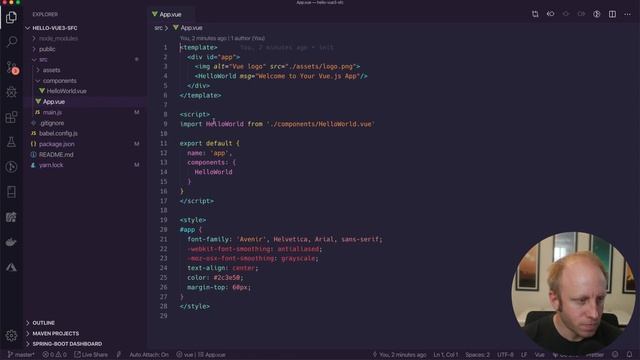This screenshot has width=640, height=360.
Task: Expand the SPRING-BOOT DASHBOARD section
Action: pyautogui.click(x=67, y=344)
